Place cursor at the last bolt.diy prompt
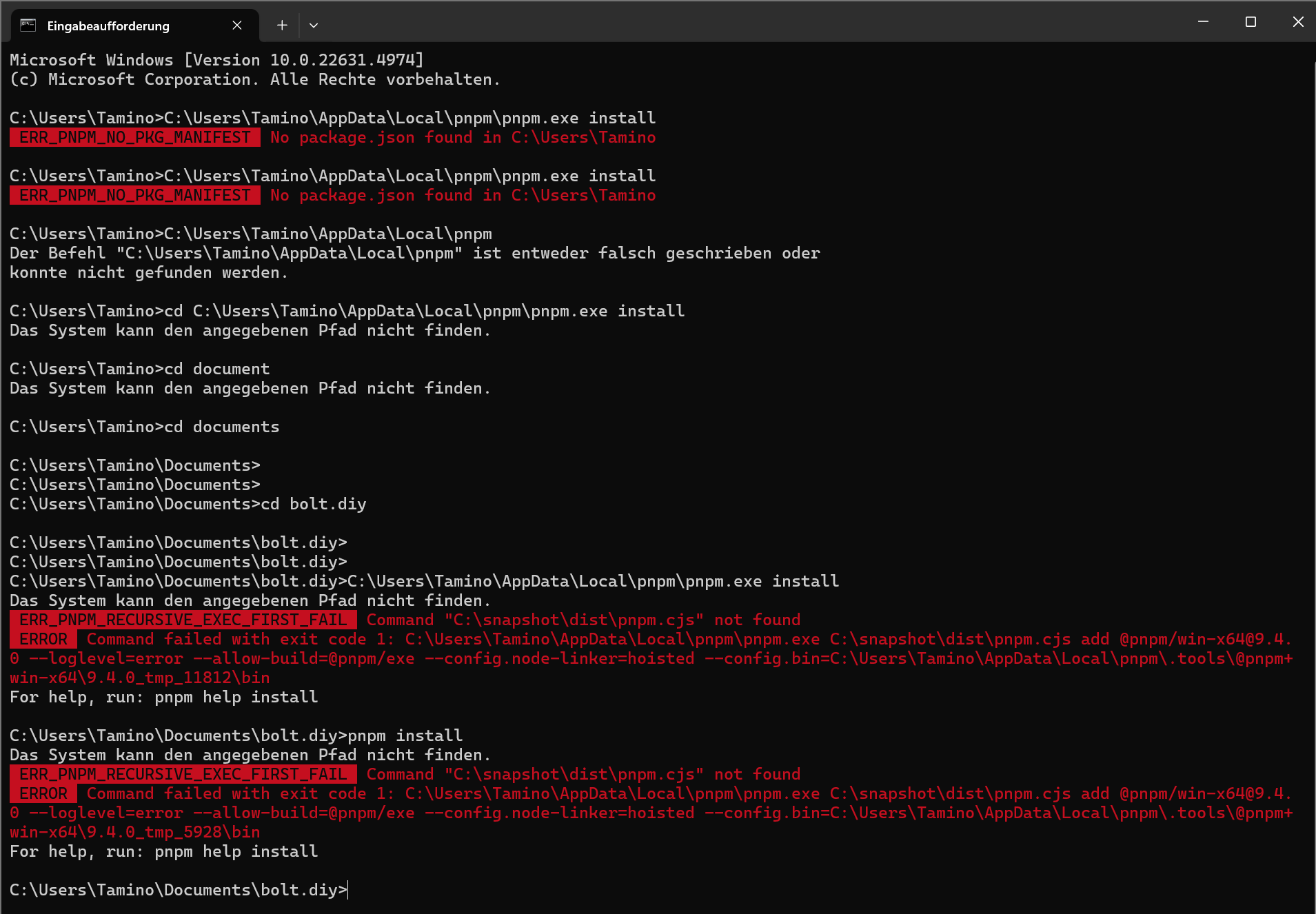The width and height of the screenshot is (1316, 914). [x=348, y=890]
